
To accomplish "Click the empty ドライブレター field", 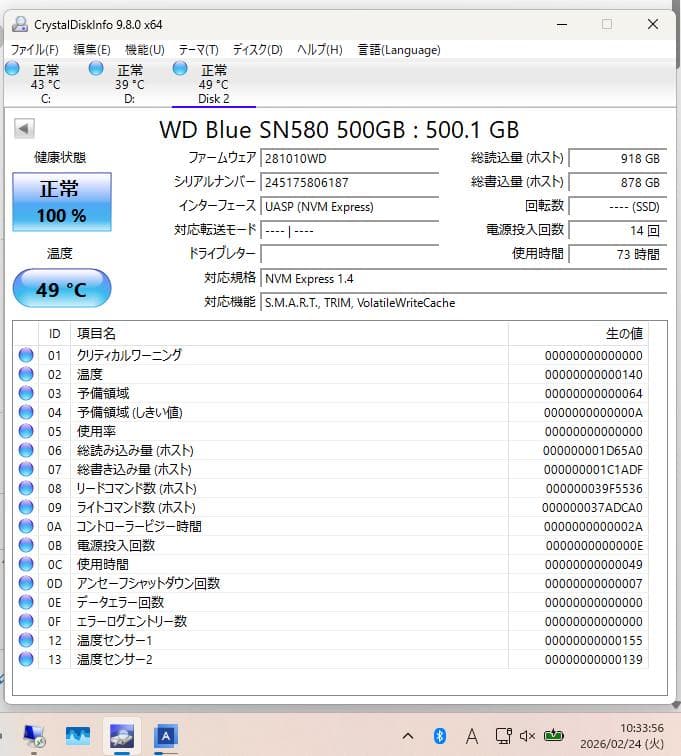I will point(349,254).
